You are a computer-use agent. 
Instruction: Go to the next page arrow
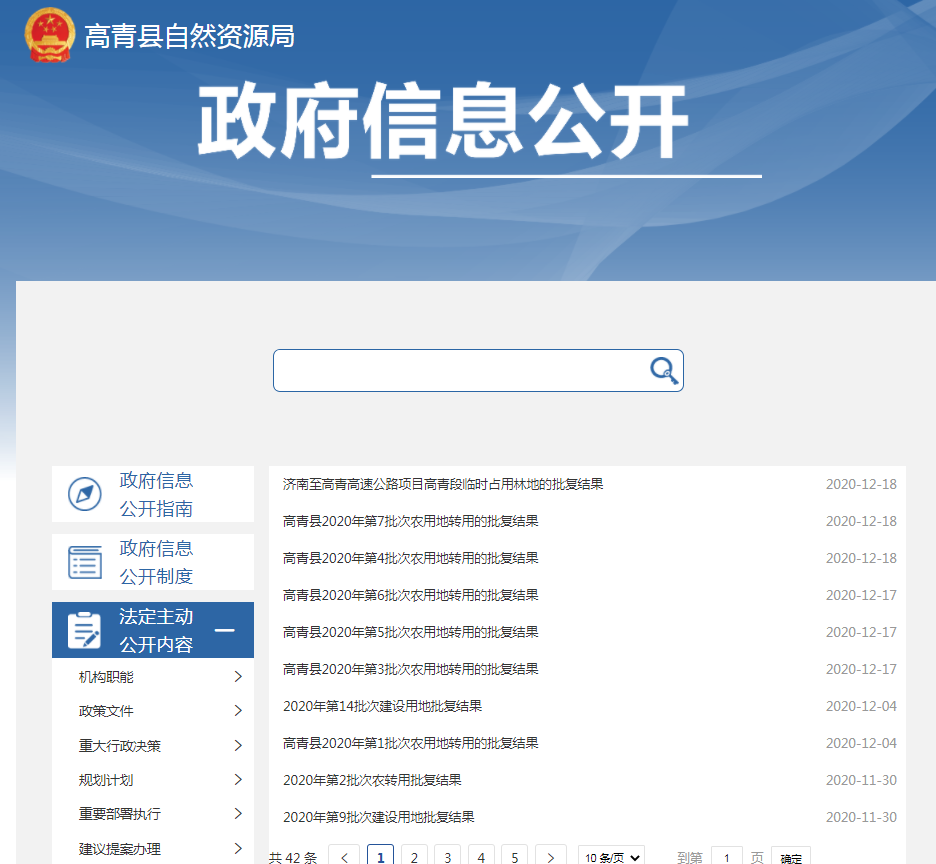click(550, 857)
